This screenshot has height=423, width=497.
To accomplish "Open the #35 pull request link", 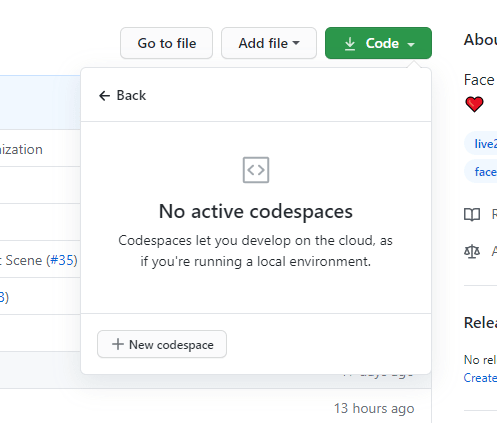I will tap(62, 260).
